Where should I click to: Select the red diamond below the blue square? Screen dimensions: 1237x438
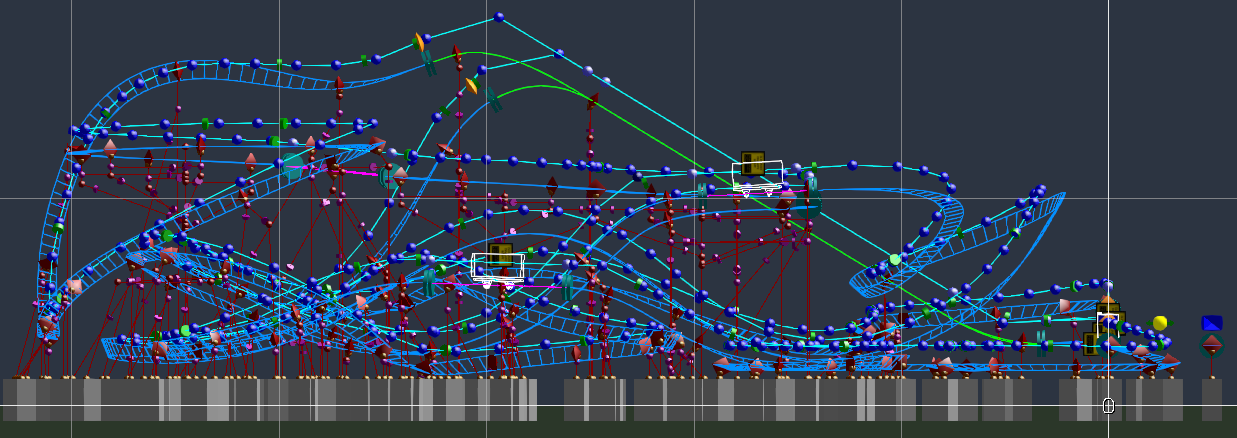pyautogui.click(x=1212, y=344)
